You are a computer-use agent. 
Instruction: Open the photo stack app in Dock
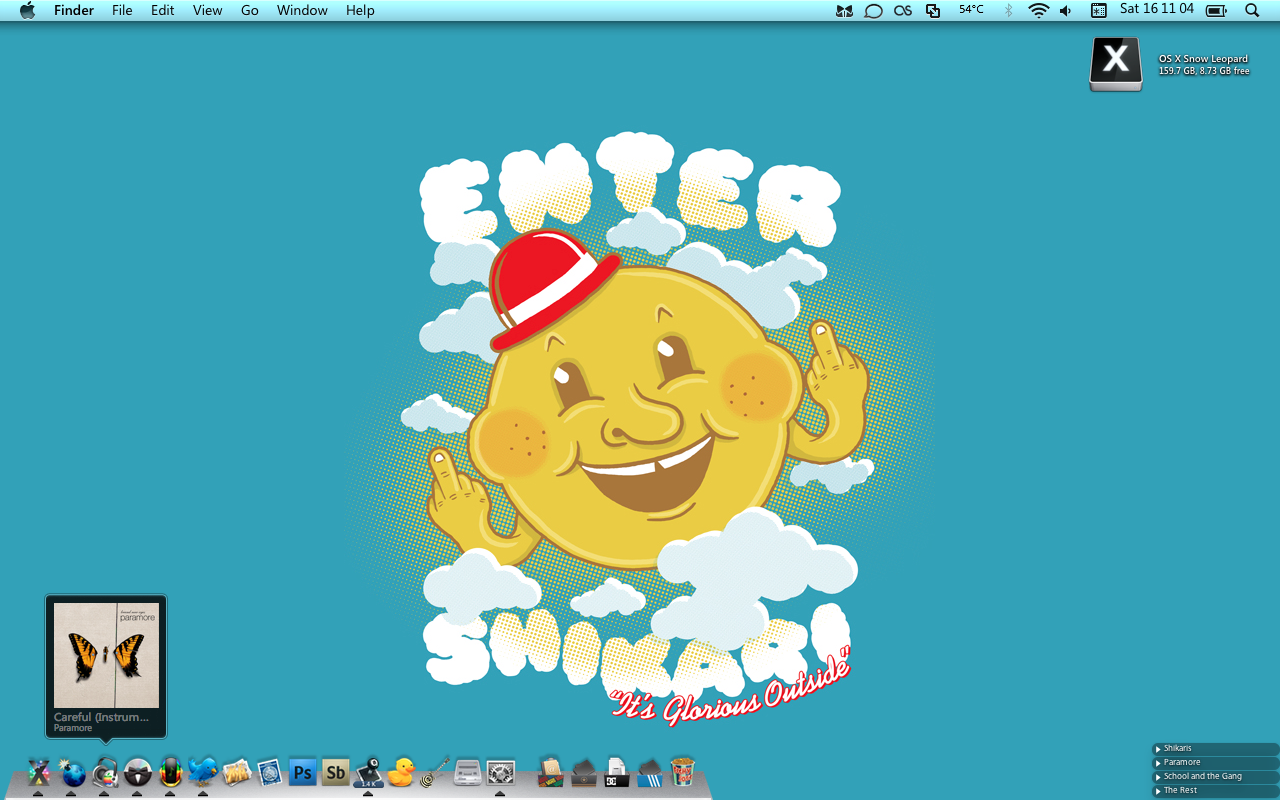(237, 772)
